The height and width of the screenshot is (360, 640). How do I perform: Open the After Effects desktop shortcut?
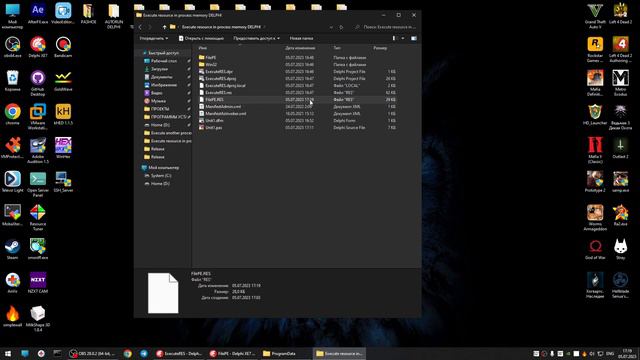click(x=38, y=13)
